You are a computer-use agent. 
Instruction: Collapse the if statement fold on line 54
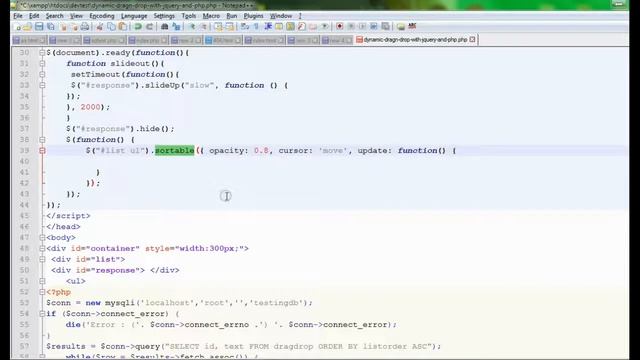click(x=42, y=314)
